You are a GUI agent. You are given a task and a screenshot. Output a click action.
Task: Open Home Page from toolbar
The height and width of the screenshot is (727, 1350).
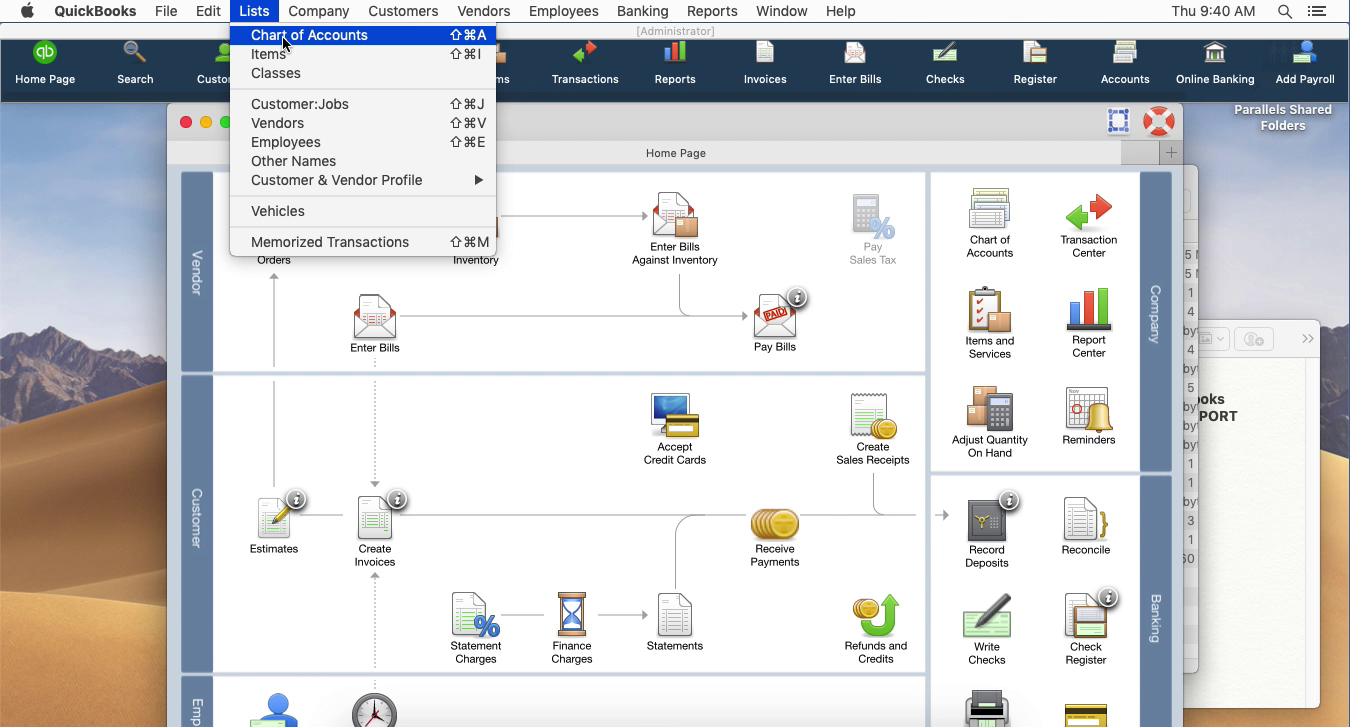coord(45,63)
